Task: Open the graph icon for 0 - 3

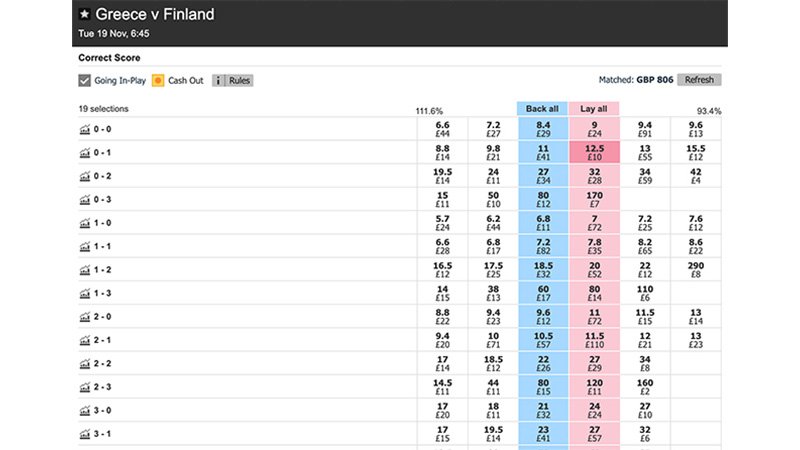Action: (85, 200)
